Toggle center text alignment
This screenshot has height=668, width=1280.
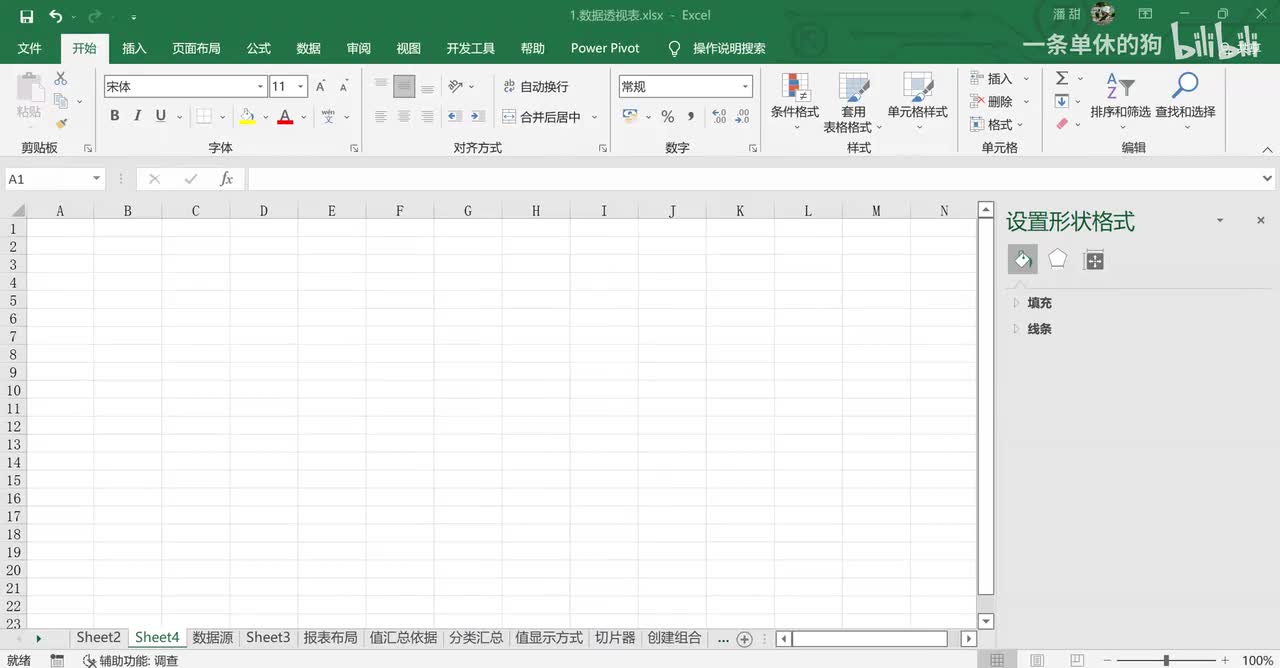coord(404,117)
